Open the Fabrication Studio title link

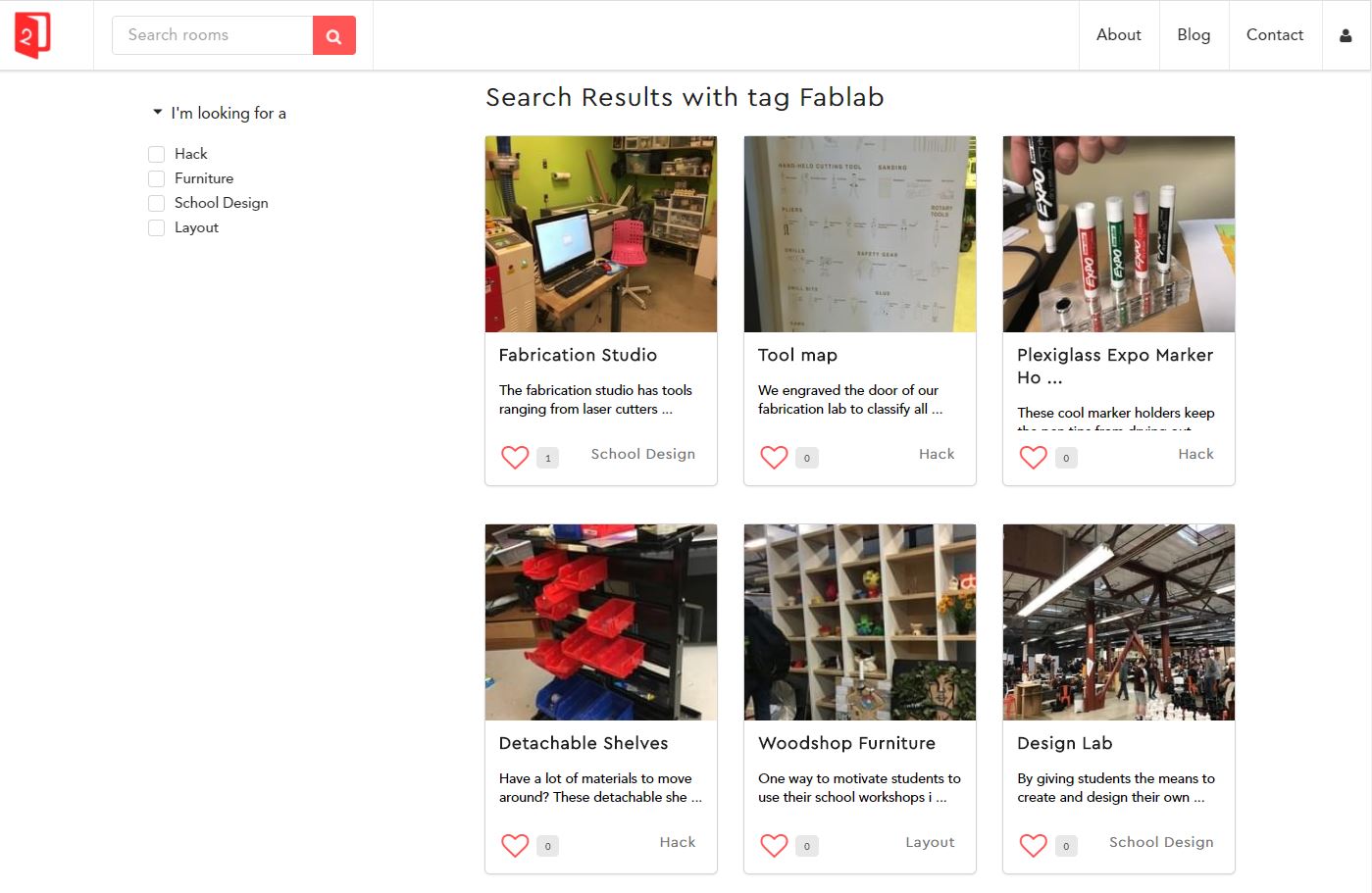tap(578, 355)
